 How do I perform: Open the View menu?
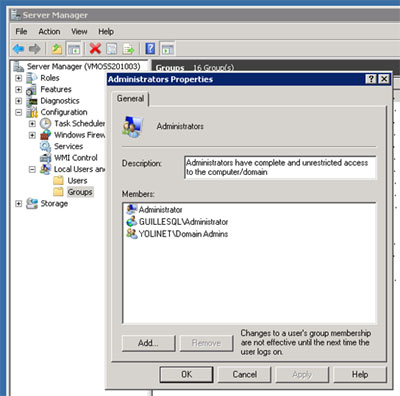tap(79, 32)
